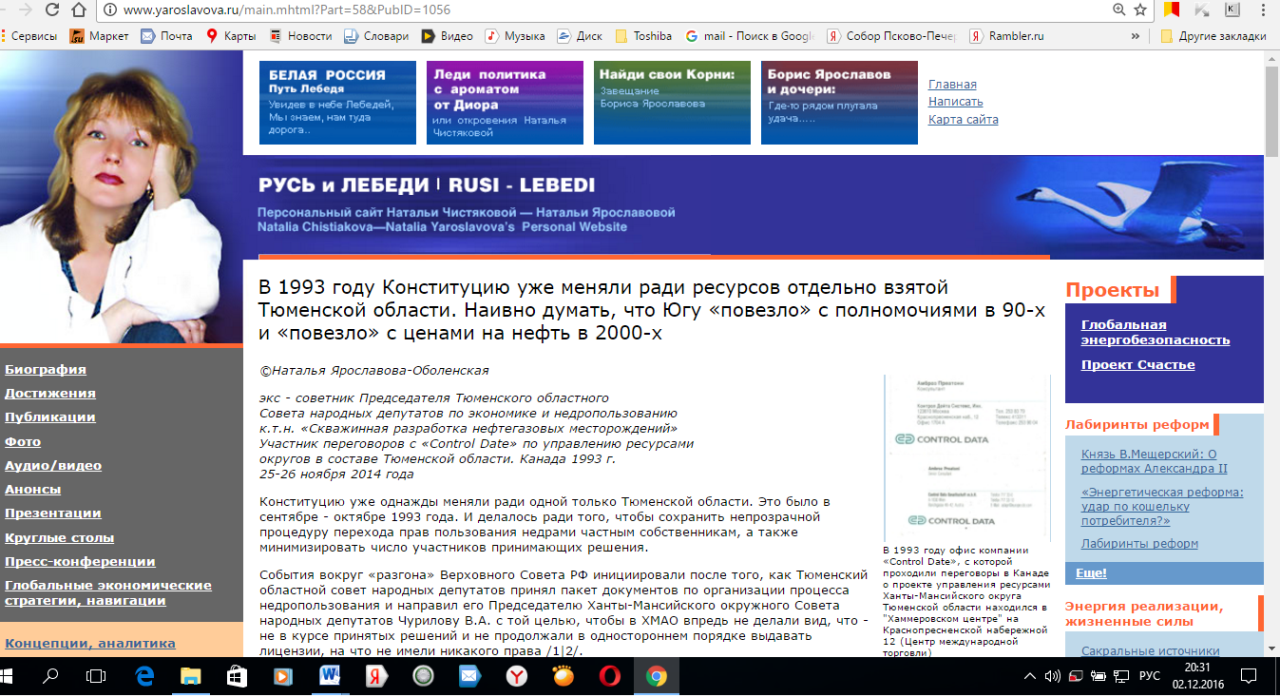Open the Глобальная энергобезопасность project link
1280x697 pixels.
(x=1155, y=332)
